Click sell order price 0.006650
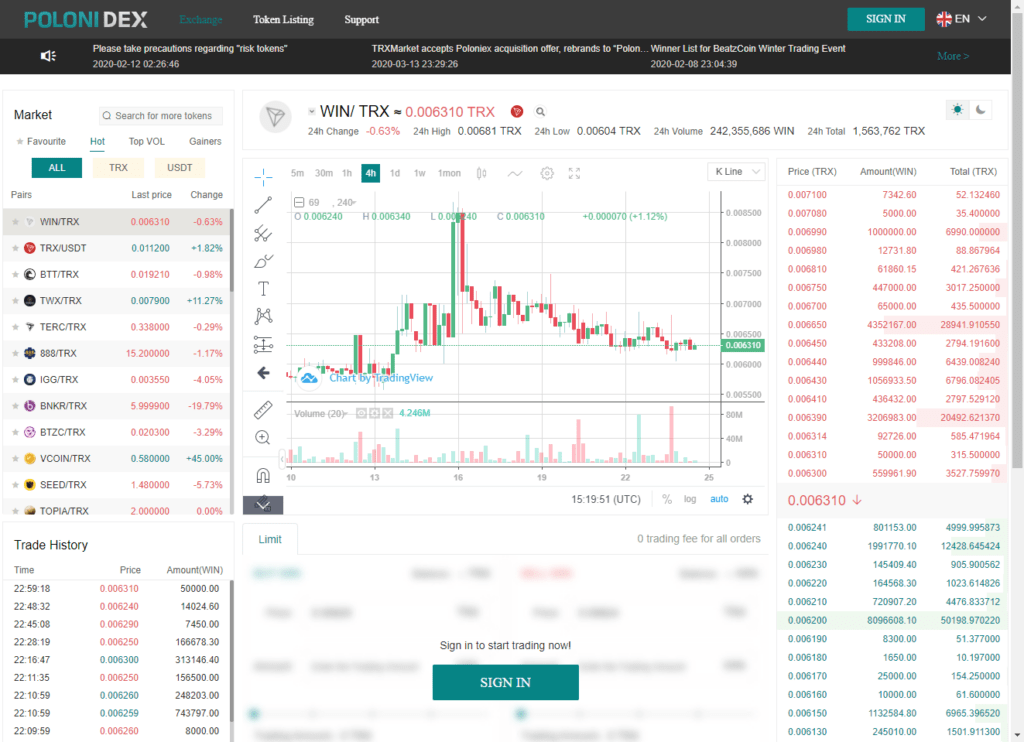This screenshot has height=742, width=1024. [x=807, y=325]
